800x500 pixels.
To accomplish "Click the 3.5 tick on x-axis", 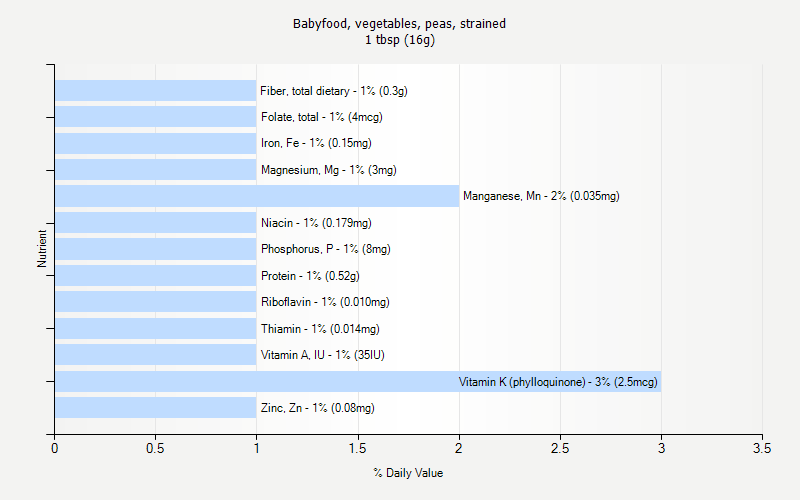I will click(762, 449).
